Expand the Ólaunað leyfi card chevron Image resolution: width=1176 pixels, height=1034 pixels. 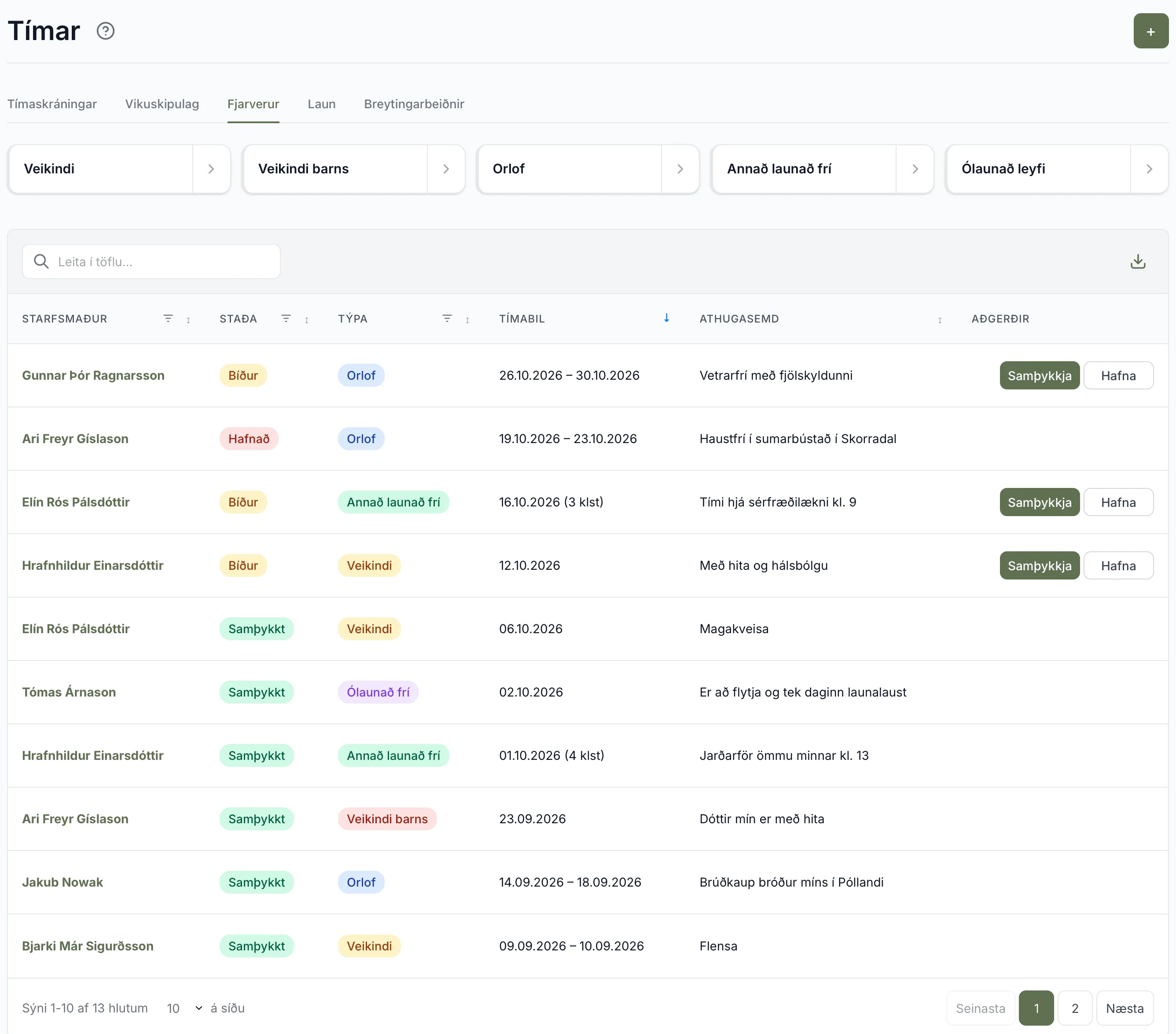pos(1149,169)
